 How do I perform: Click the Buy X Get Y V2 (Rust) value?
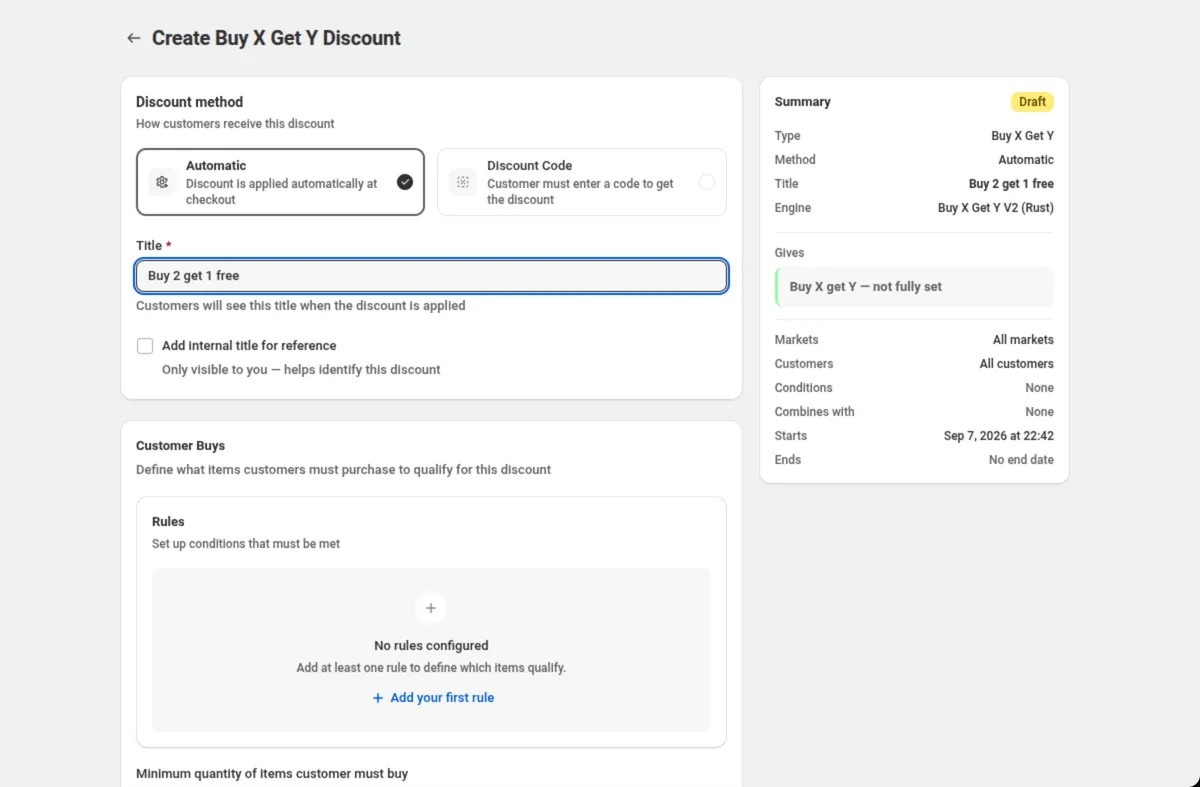[996, 208]
